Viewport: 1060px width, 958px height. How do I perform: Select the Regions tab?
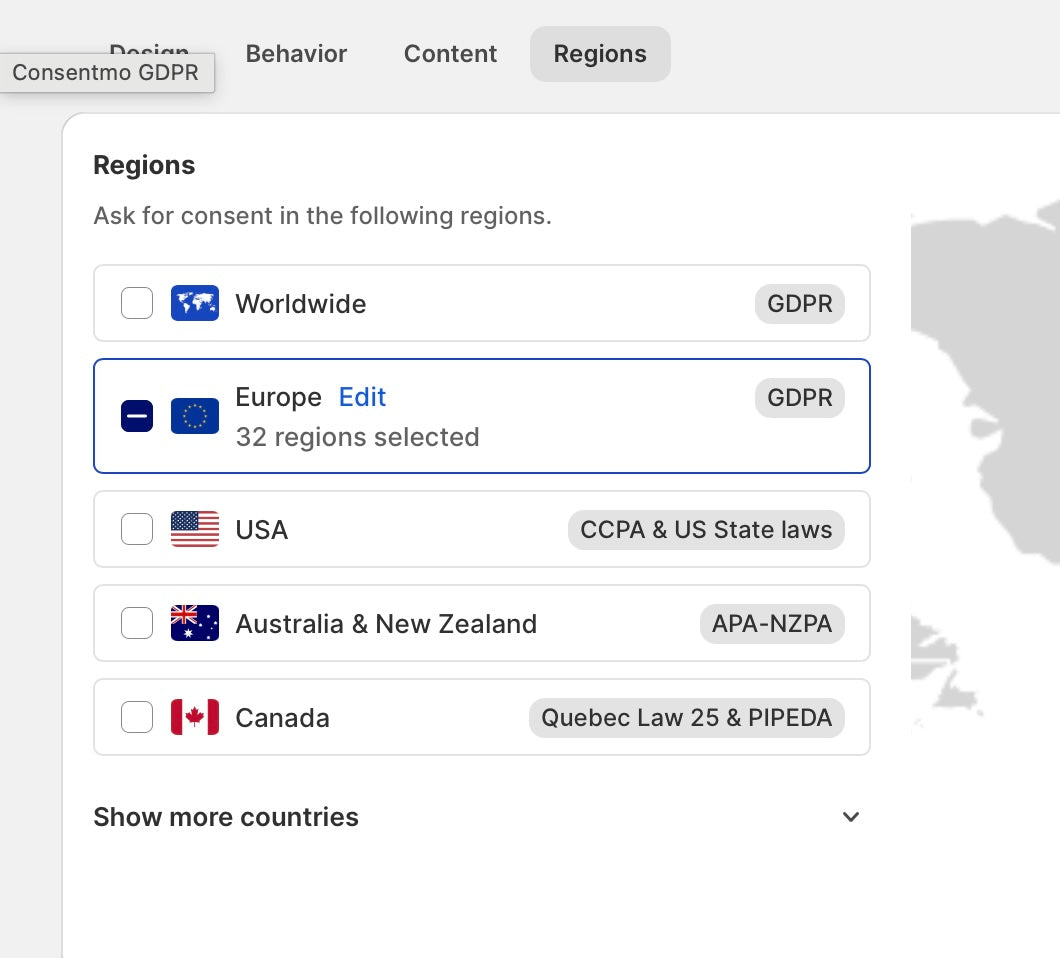tap(600, 54)
